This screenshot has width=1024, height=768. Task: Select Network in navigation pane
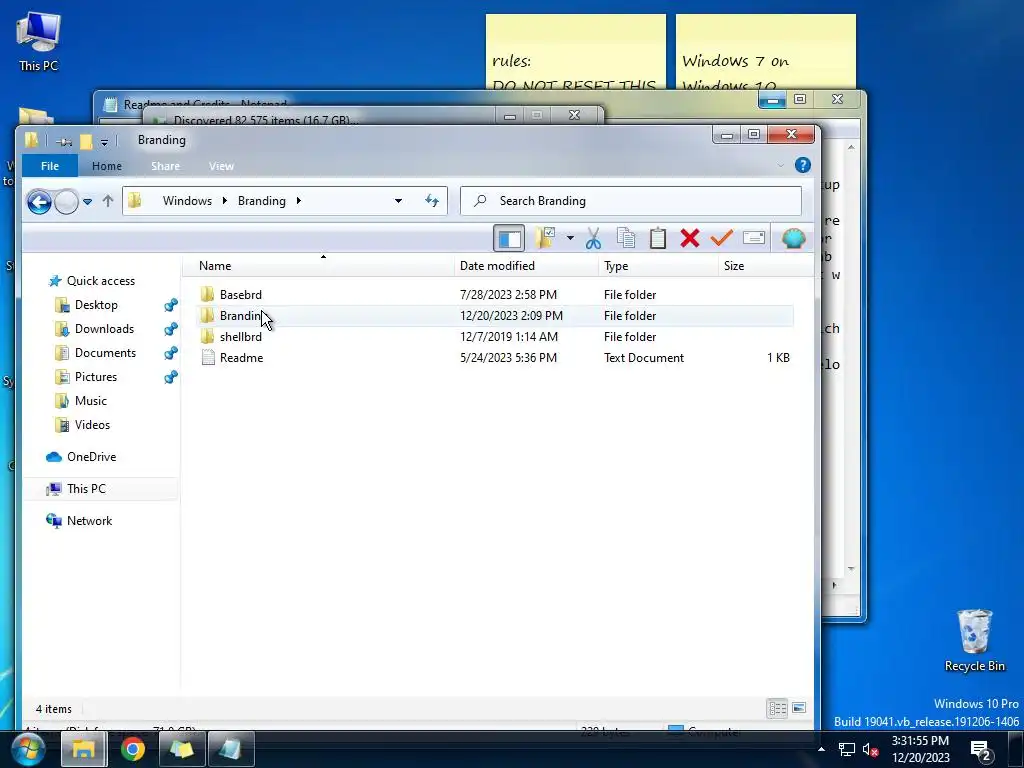pyautogui.click(x=89, y=521)
